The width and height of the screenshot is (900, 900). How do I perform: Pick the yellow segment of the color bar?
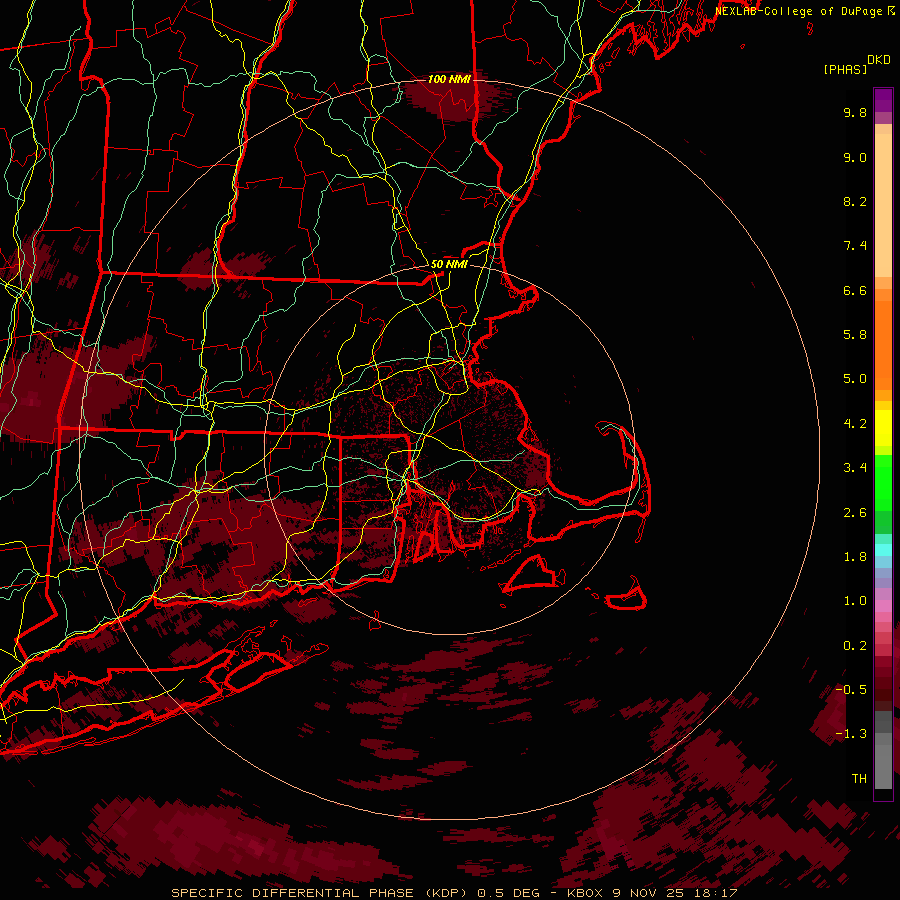883,428
